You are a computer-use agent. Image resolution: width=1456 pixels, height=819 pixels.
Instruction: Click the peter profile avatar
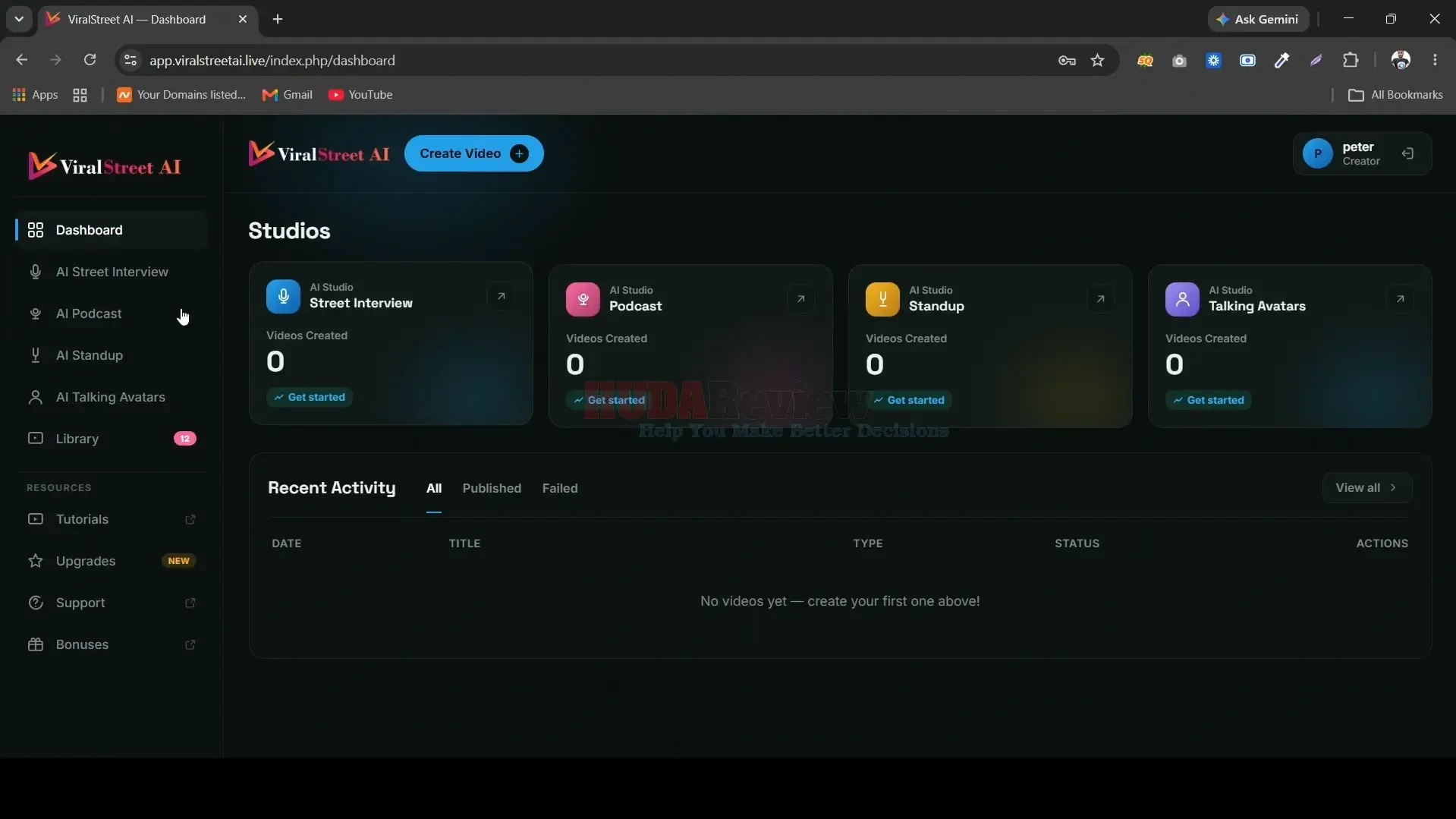pyautogui.click(x=1318, y=153)
